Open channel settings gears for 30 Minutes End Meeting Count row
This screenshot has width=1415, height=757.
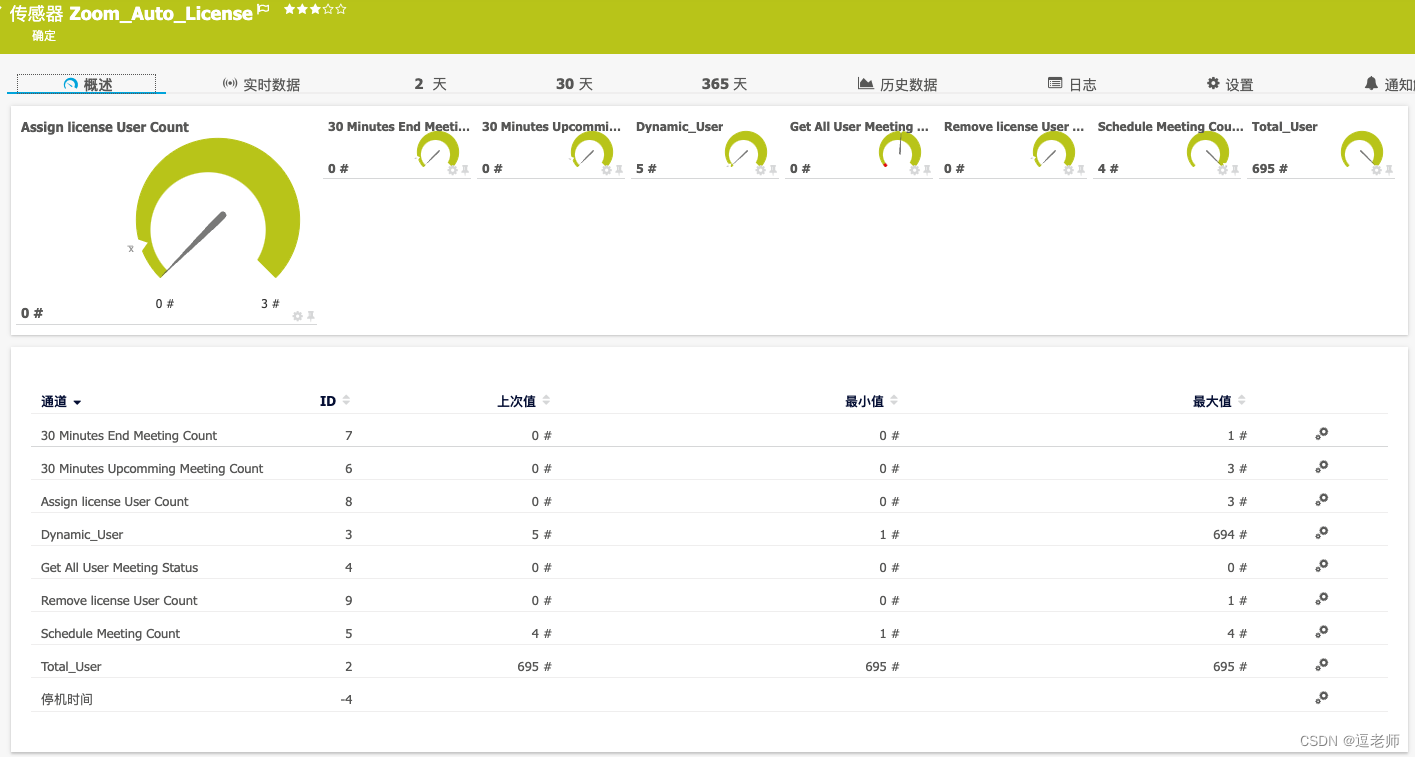pos(1321,434)
